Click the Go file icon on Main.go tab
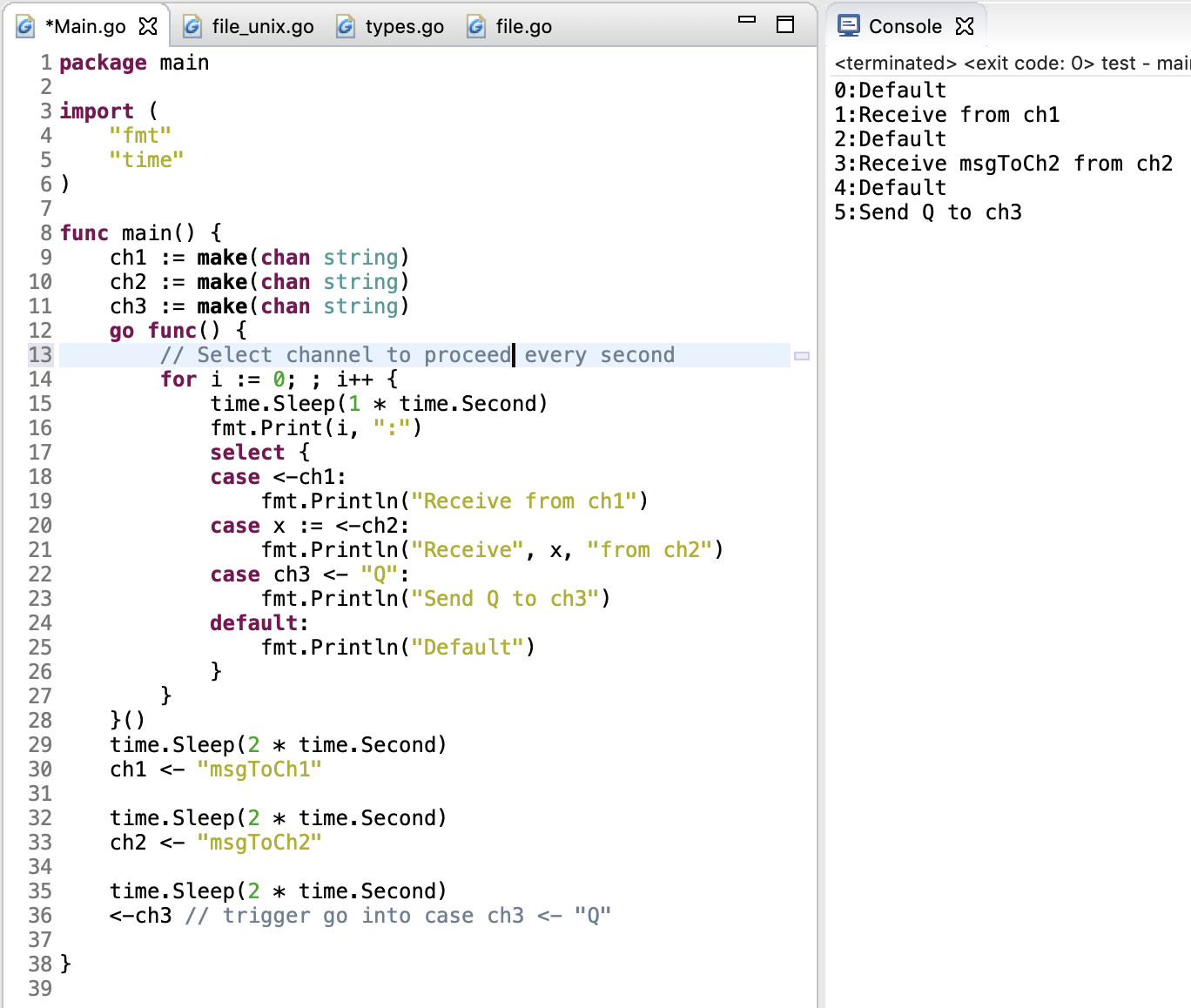The image size is (1191, 1008). [x=26, y=27]
